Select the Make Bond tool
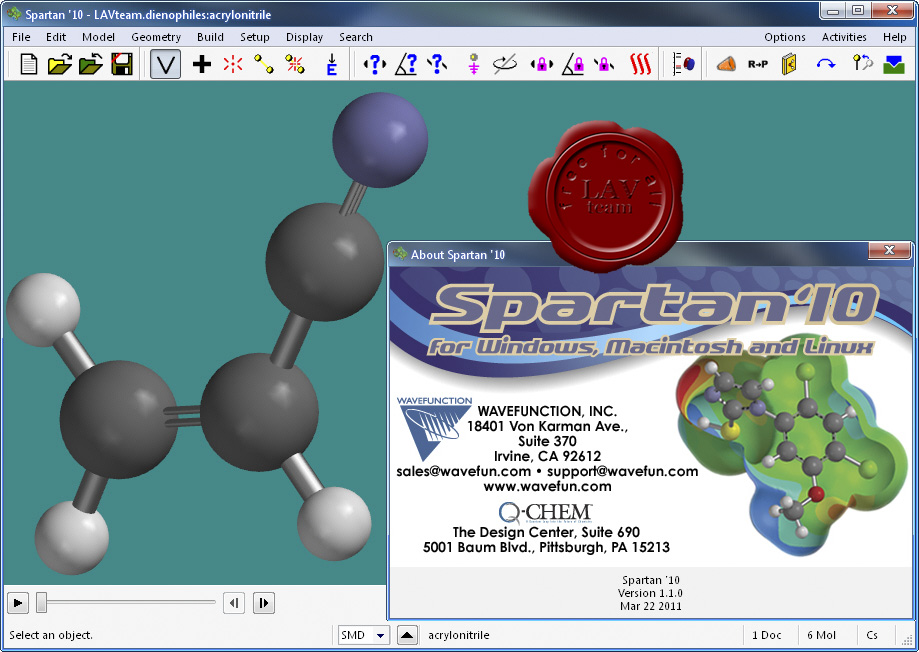The height and width of the screenshot is (652, 919). pos(264,64)
